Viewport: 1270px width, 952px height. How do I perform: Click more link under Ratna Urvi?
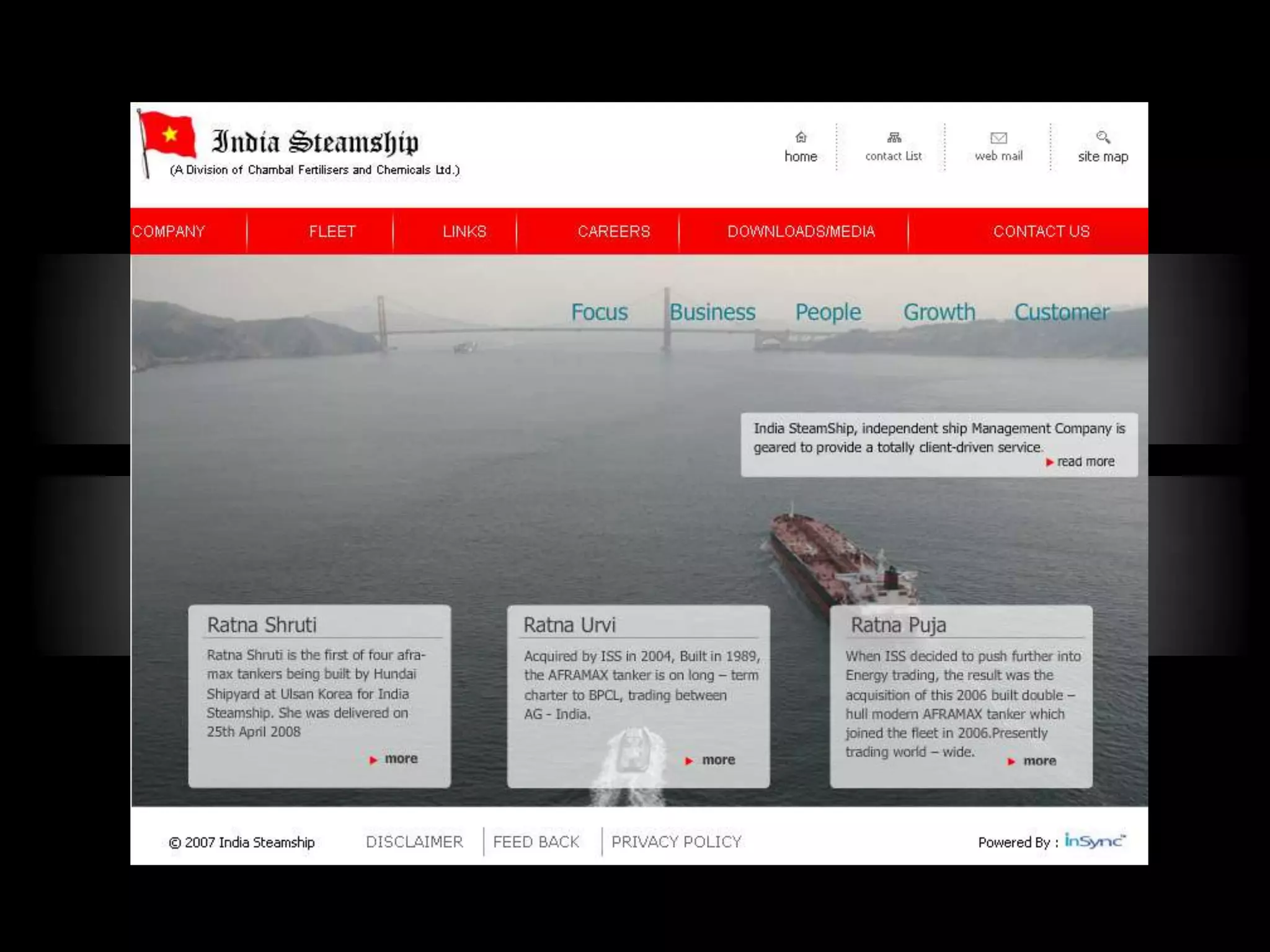click(x=717, y=760)
